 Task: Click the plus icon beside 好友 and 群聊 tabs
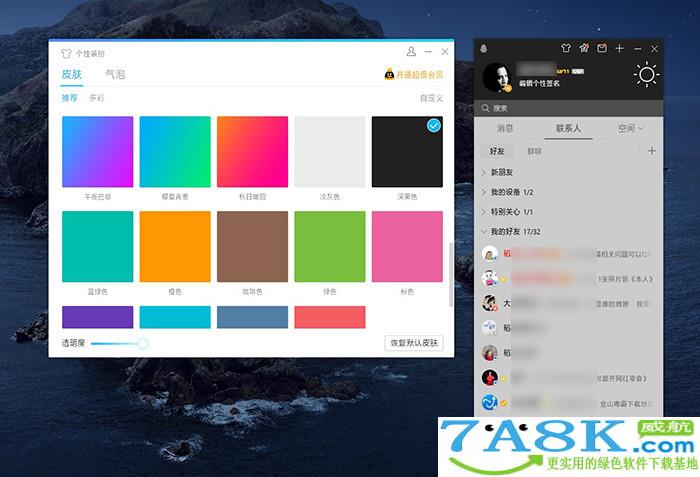coord(652,151)
